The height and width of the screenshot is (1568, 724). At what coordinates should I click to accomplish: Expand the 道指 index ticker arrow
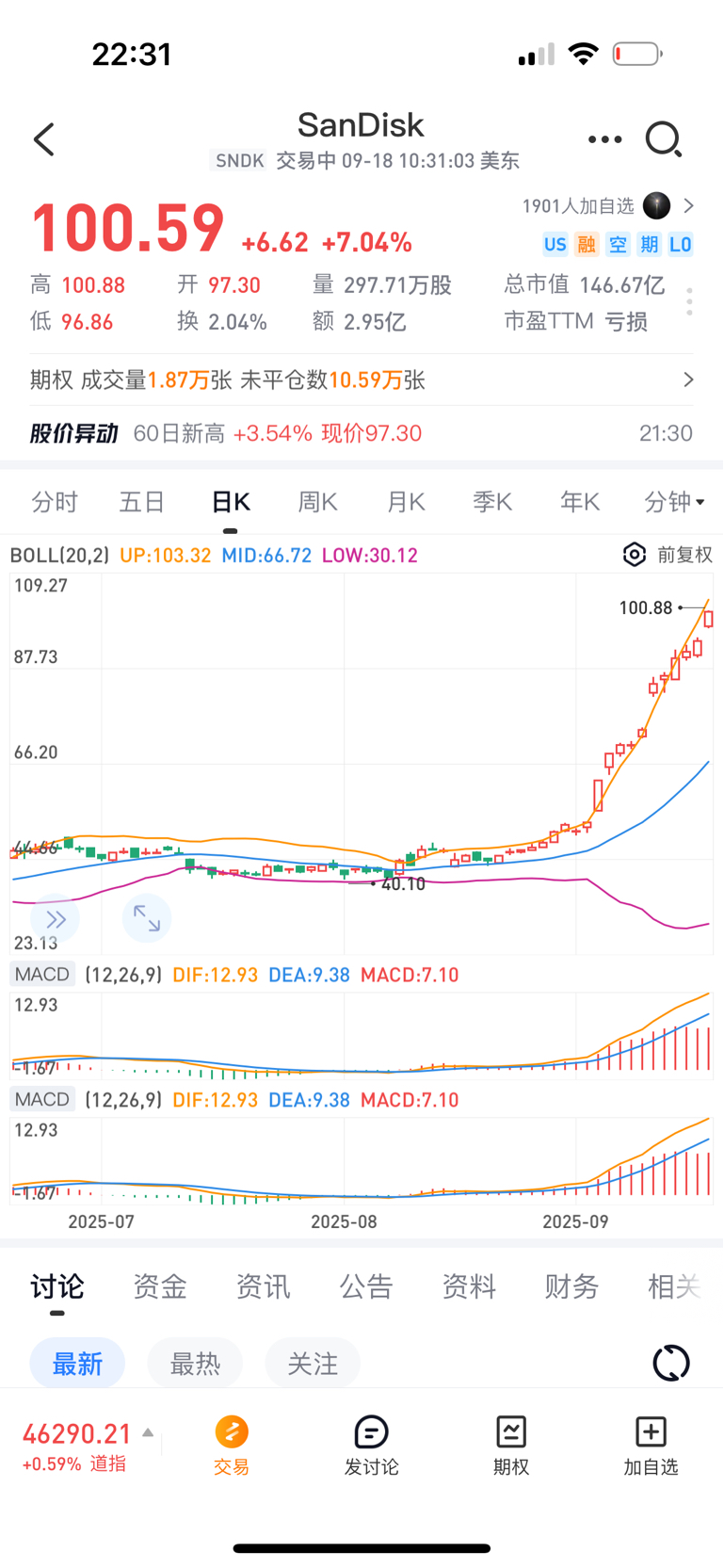point(148,1433)
